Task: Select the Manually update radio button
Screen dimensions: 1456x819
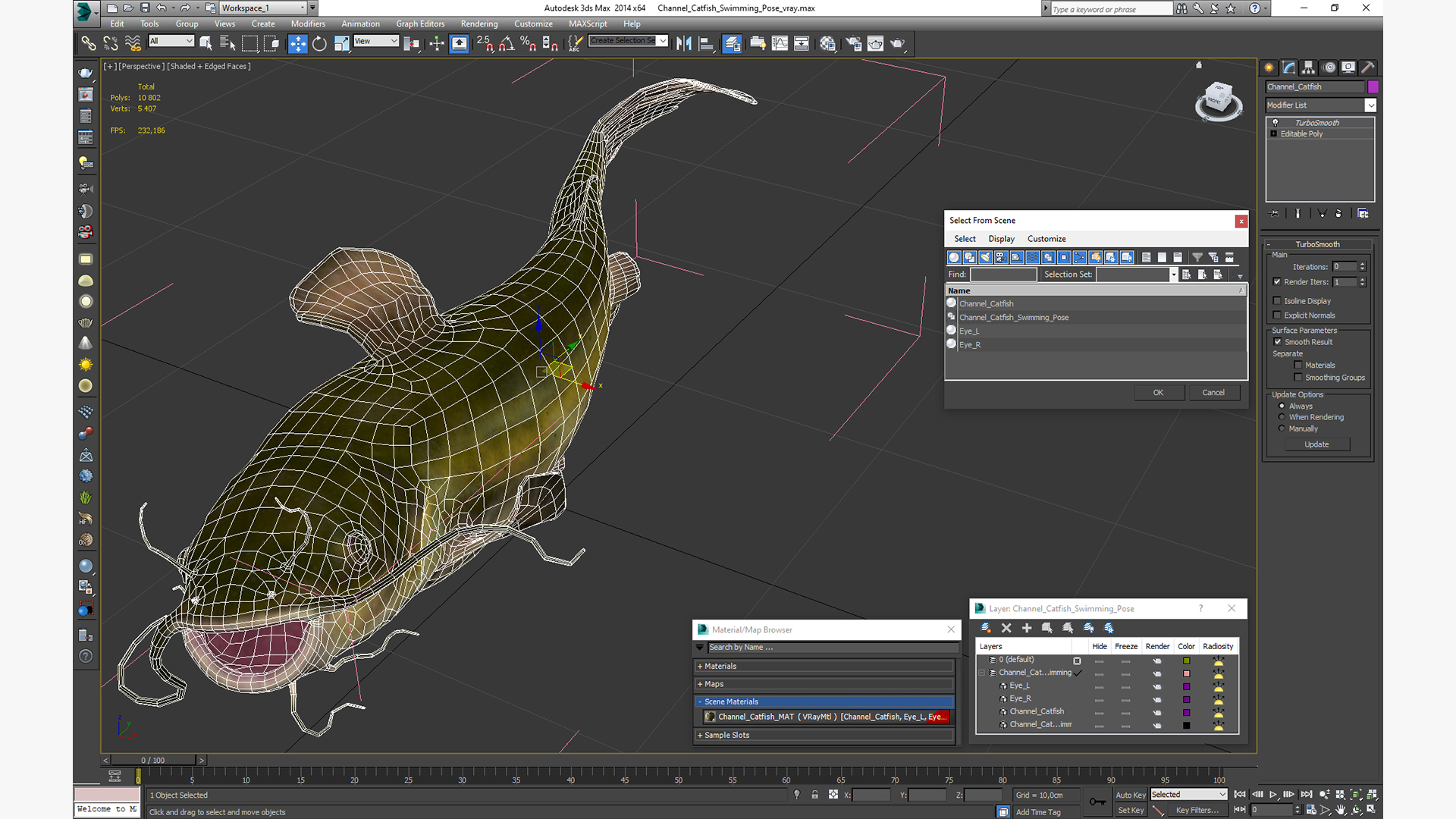Action: 1282,428
